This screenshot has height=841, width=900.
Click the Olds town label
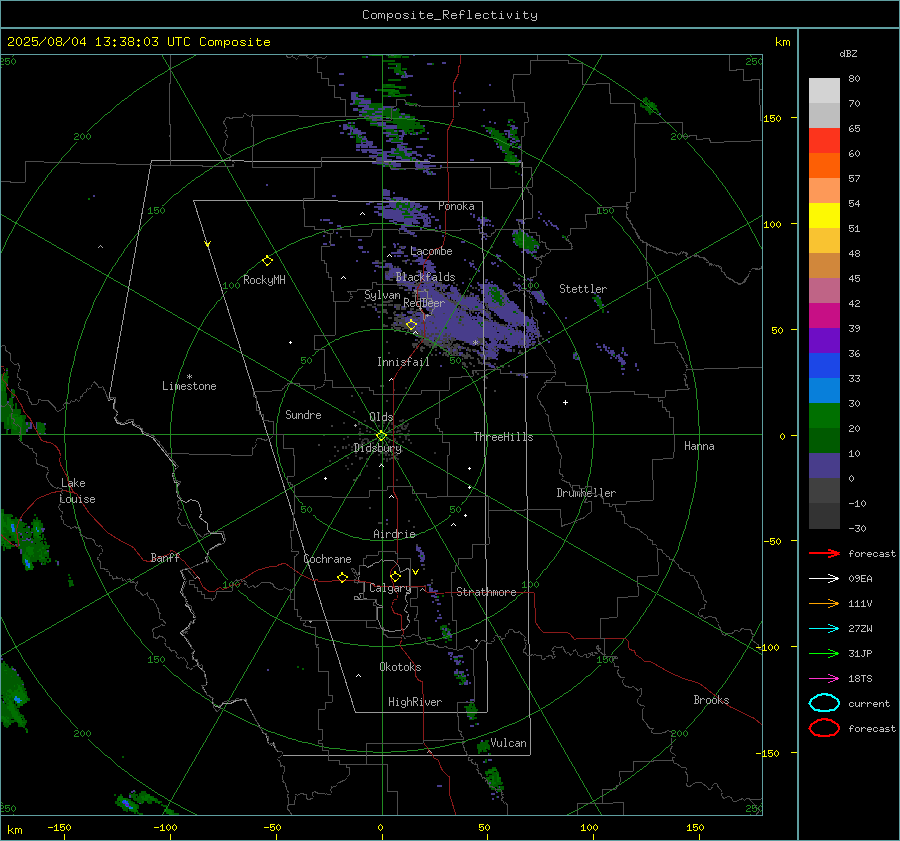[x=381, y=417]
